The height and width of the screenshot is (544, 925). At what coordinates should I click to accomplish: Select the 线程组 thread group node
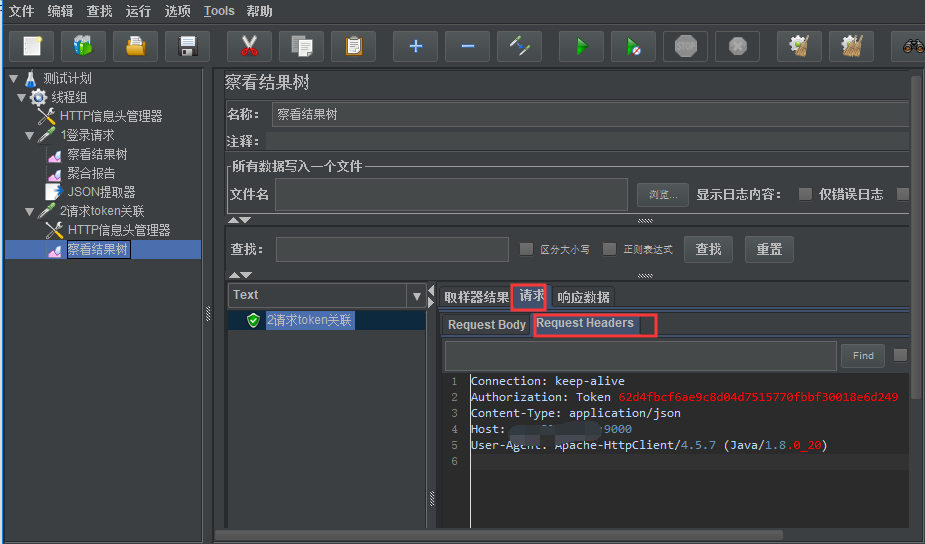click(69, 97)
